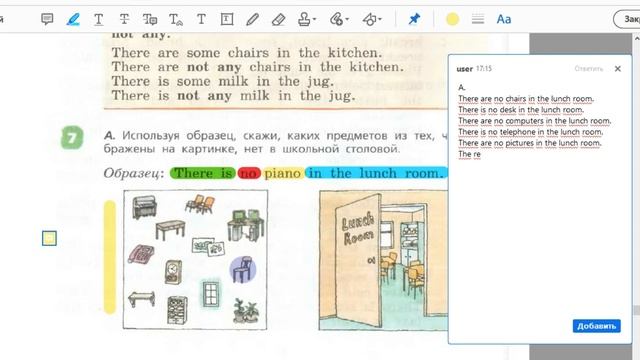Close the comment toolbar with Закрыть button
The height and width of the screenshot is (360, 640).
(627, 19)
